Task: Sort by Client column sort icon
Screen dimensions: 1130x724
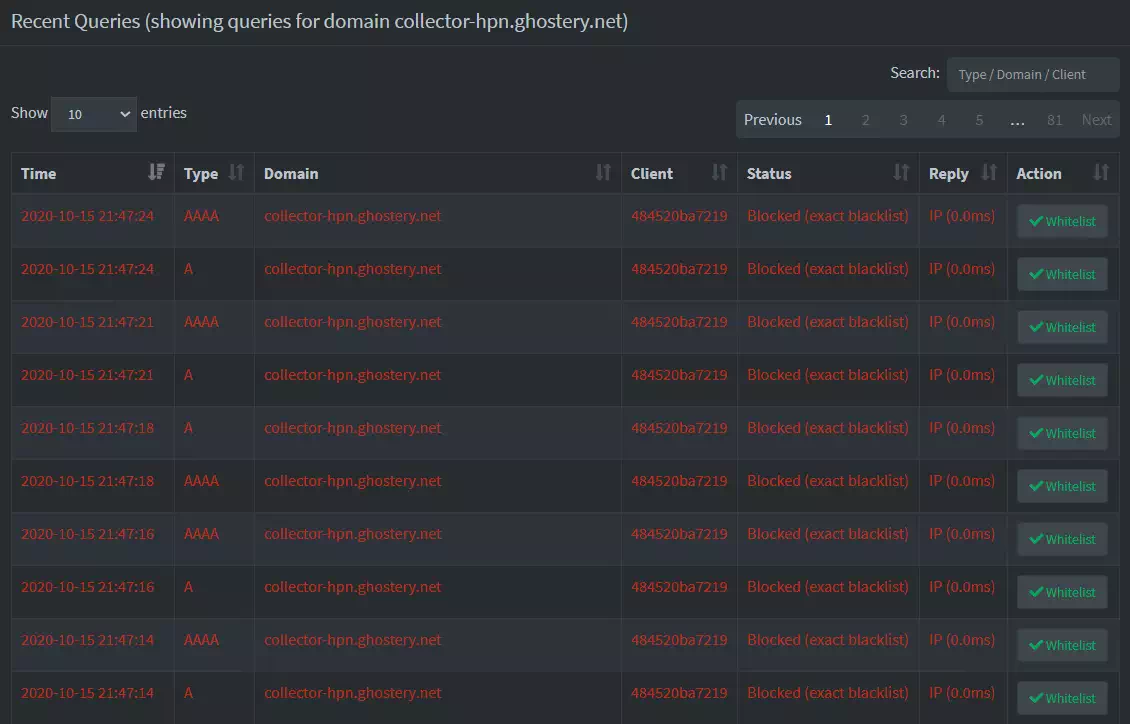Action: tap(719, 172)
